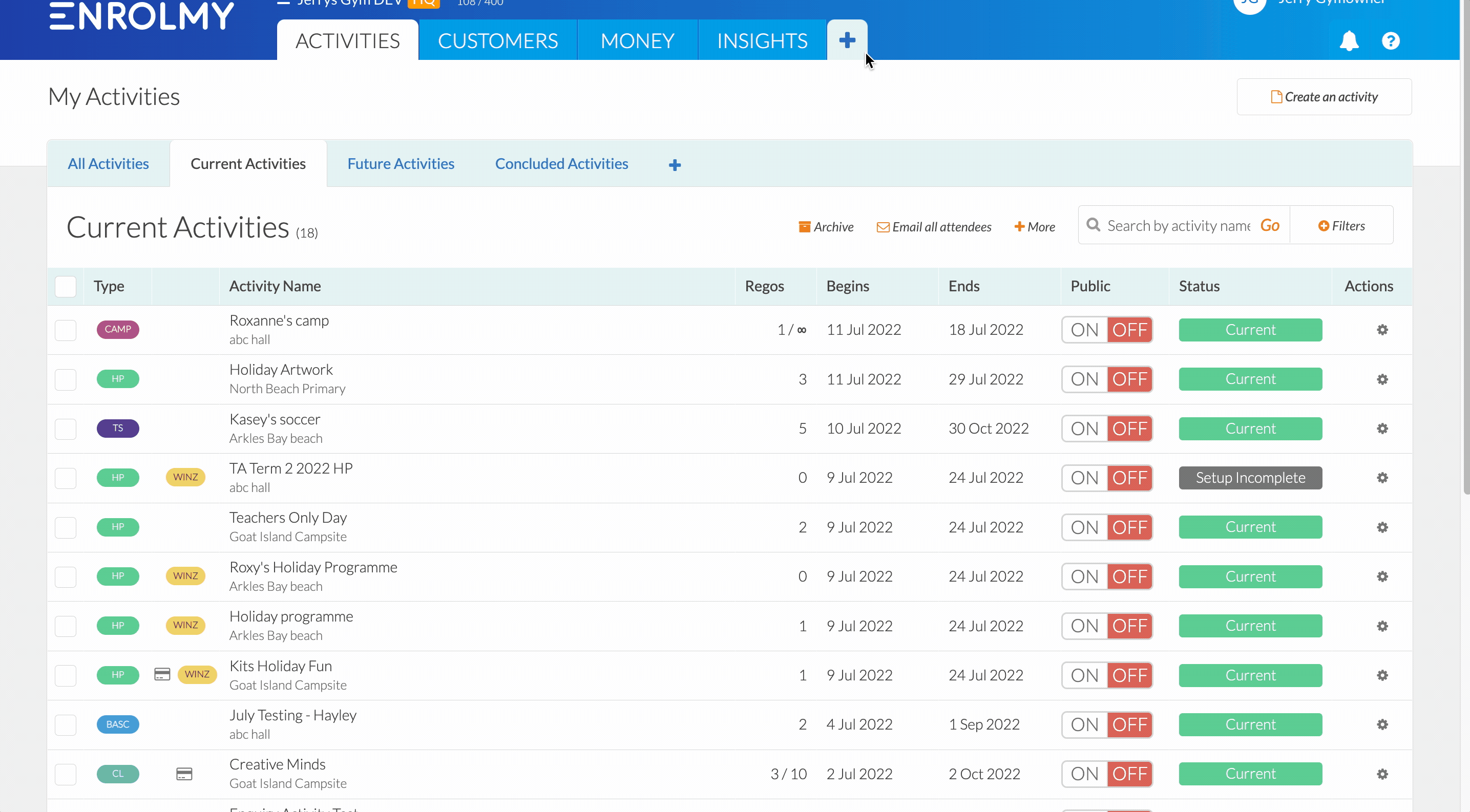Screen dimensions: 1470x812
Task: Click the WINZ badge for TA Term 2 2022 HP
Action: click(x=185, y=477)
